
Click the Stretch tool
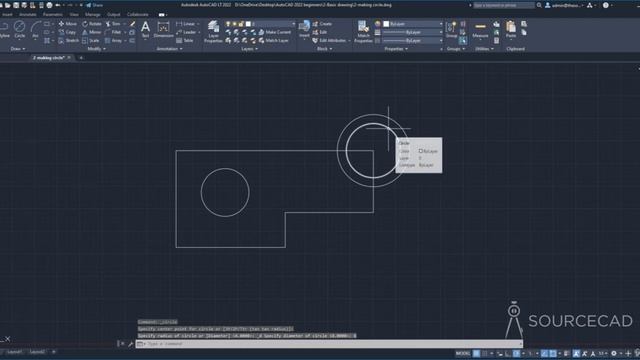click(x=69, y=40)
